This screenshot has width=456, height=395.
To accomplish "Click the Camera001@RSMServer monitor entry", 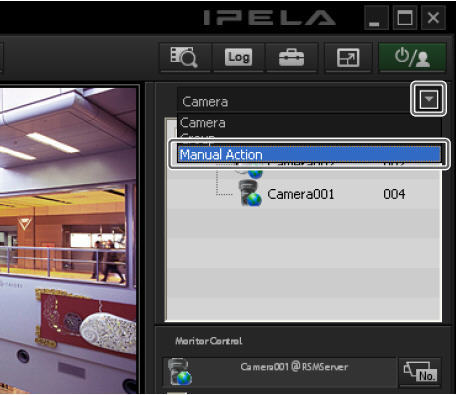I will pos(279,372).
